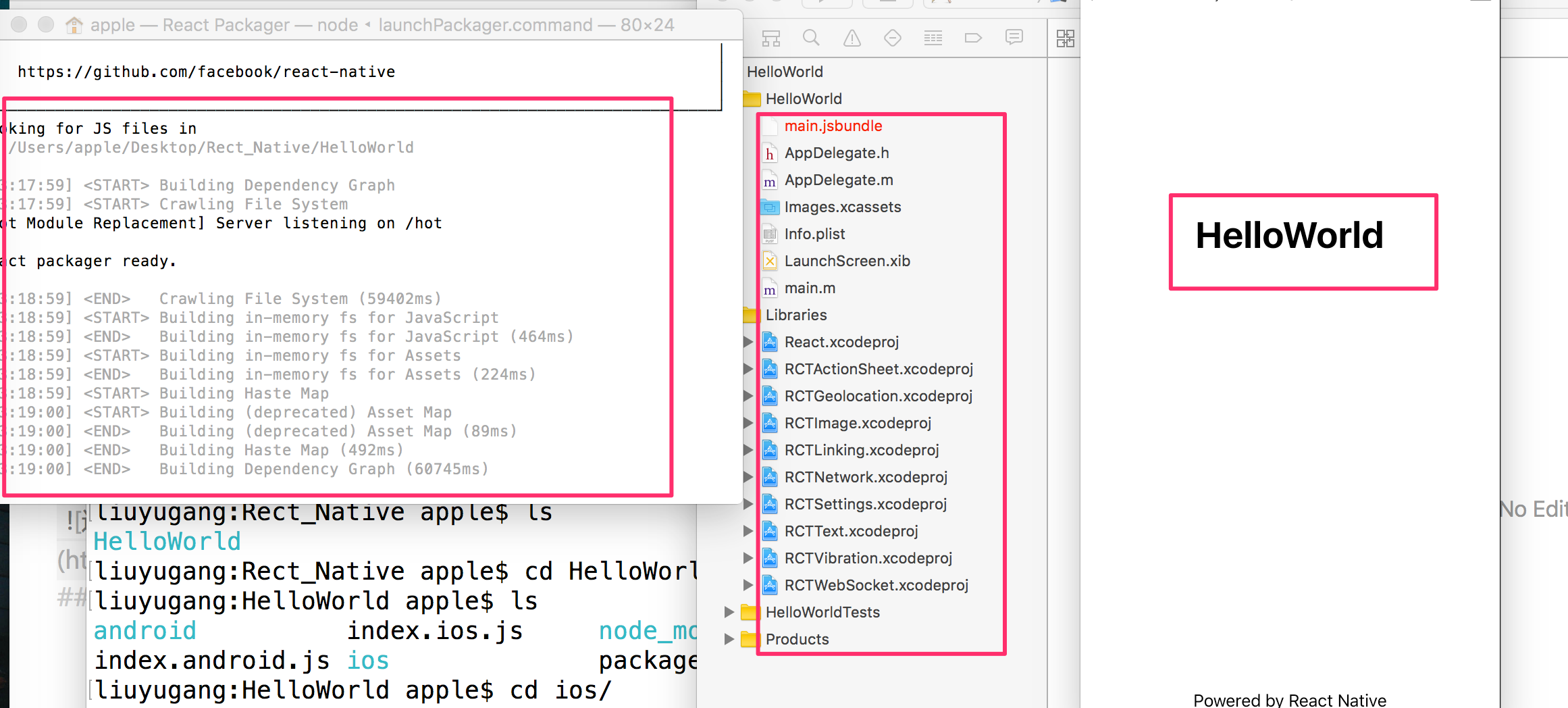Open the Xcode symbol navigator hierarchy icon

[770, 39]
